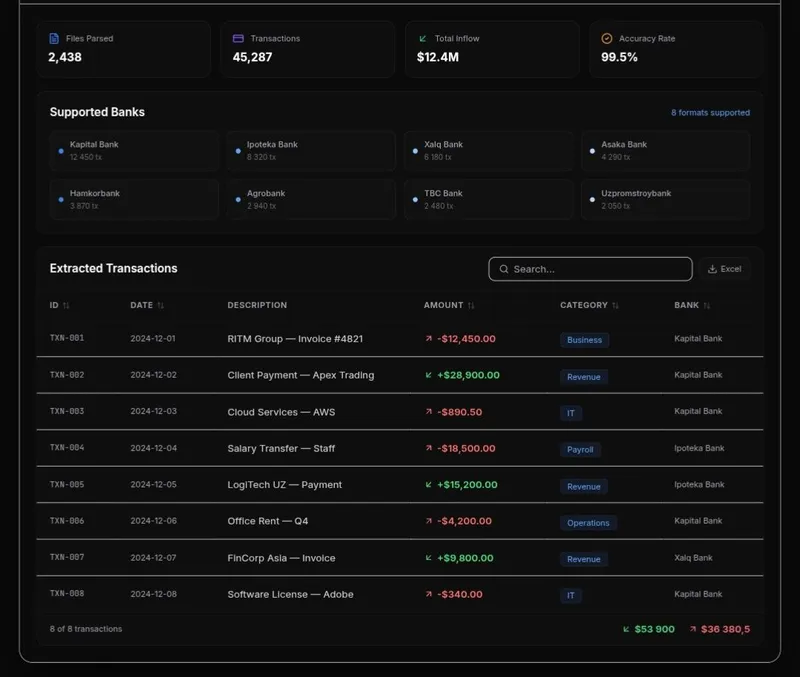Click the Operations category tag
The width and height of the screenshot is (800, 677).
coord(588,523)
